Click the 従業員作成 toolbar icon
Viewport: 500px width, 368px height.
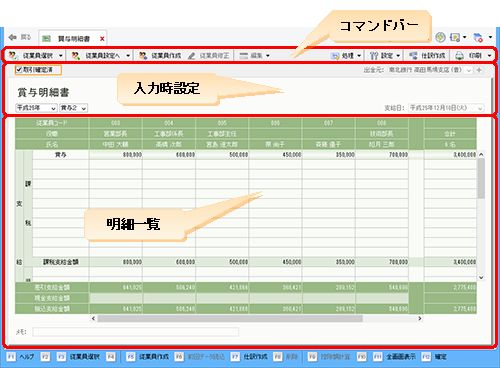point(143,55)
